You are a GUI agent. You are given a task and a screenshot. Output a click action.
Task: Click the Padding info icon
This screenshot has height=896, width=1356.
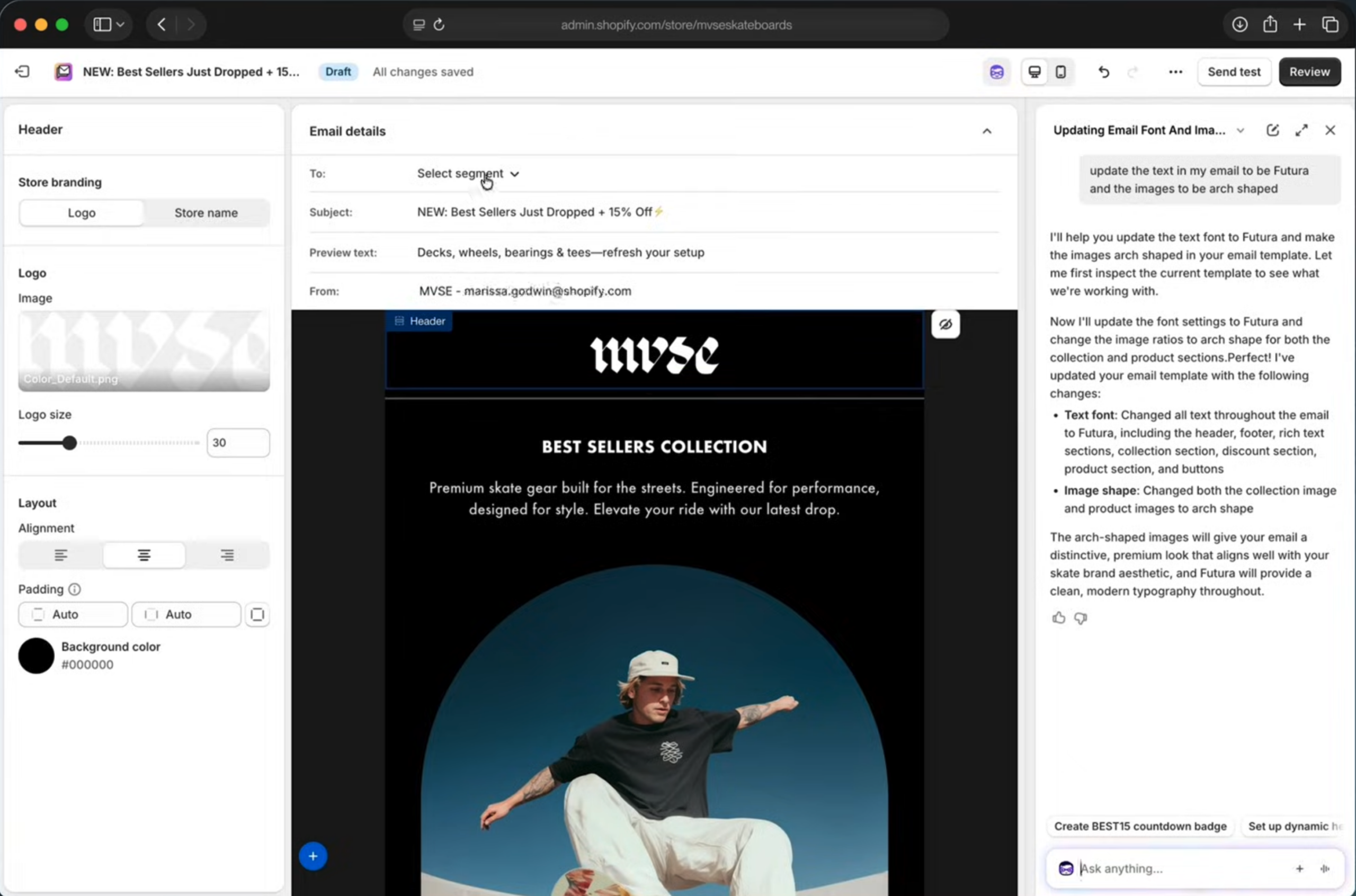click(75, 589)
